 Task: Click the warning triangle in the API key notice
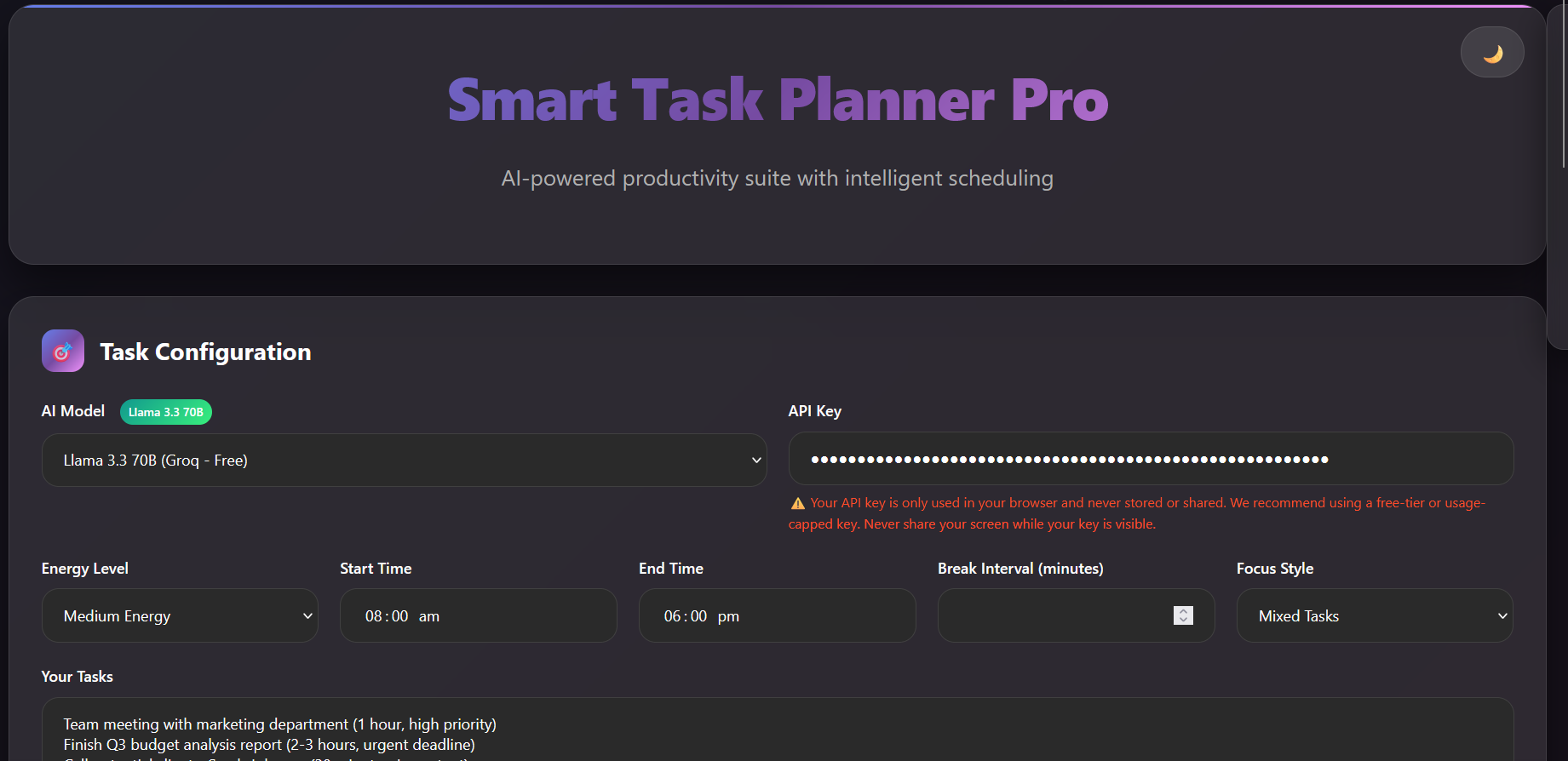tap(797, 502)
